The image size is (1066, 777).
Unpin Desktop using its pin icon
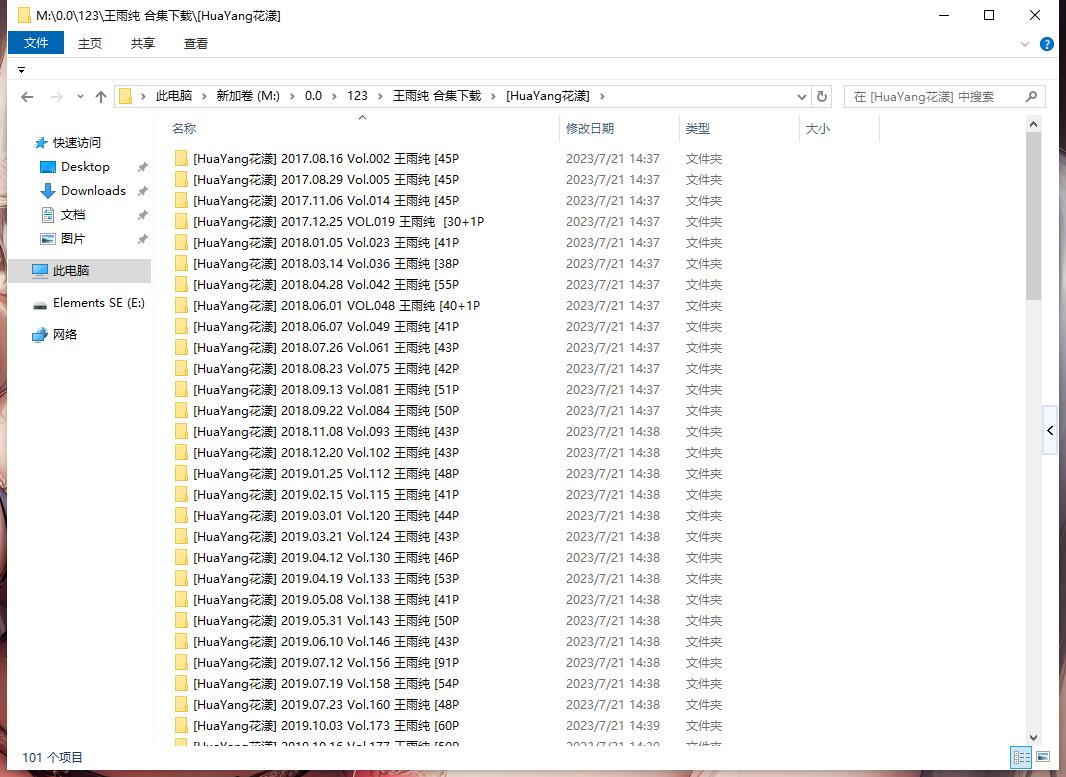click(143, 167)
